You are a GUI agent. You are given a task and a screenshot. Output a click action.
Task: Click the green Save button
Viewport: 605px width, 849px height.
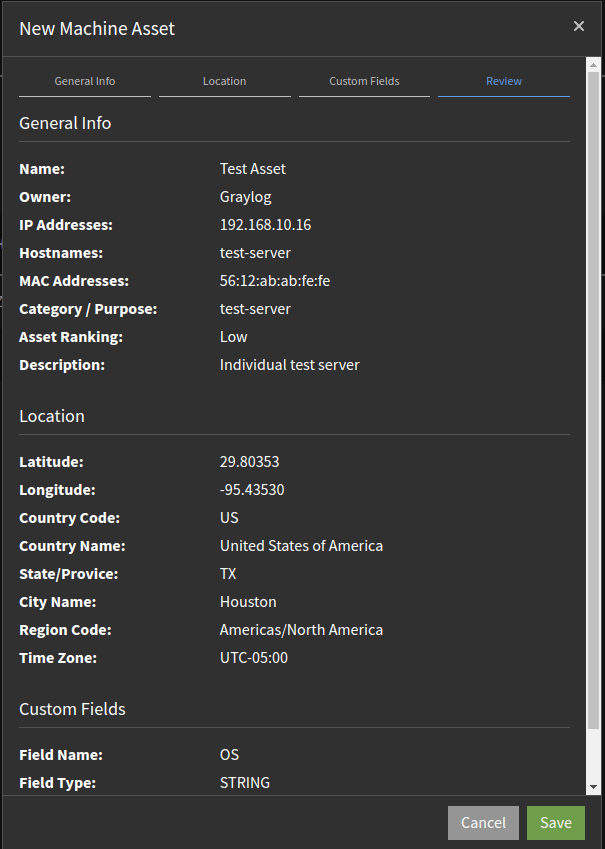pos(556,822)
